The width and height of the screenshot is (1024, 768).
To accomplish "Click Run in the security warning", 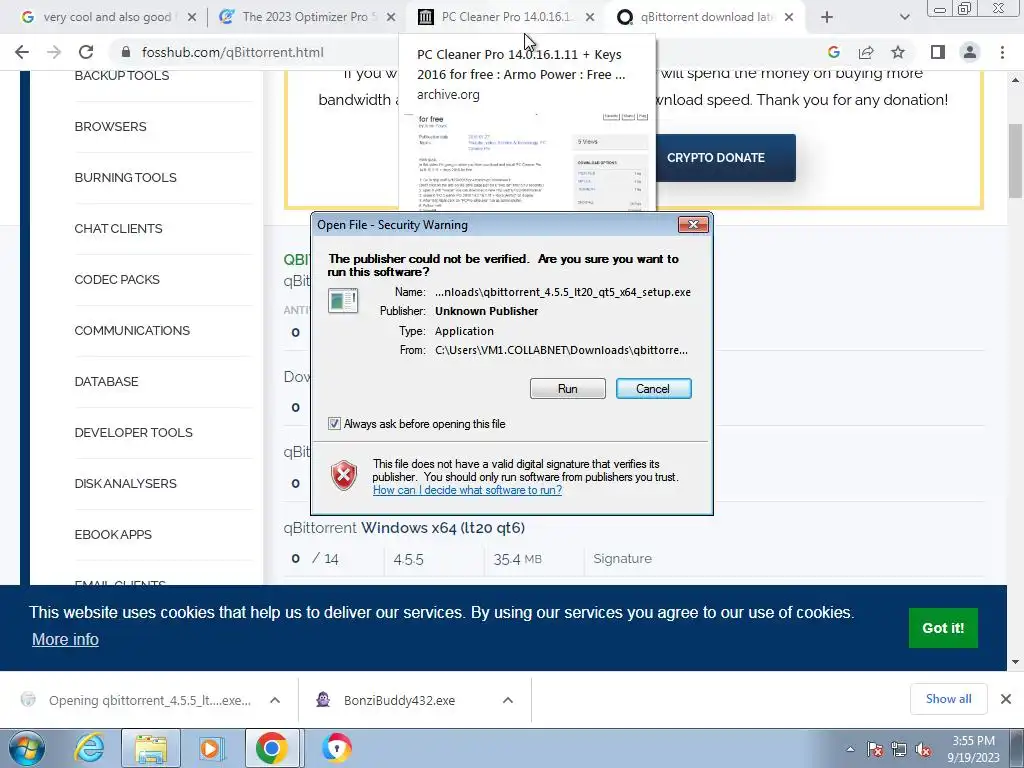I will pyautogui.click(x=568, y=389).
